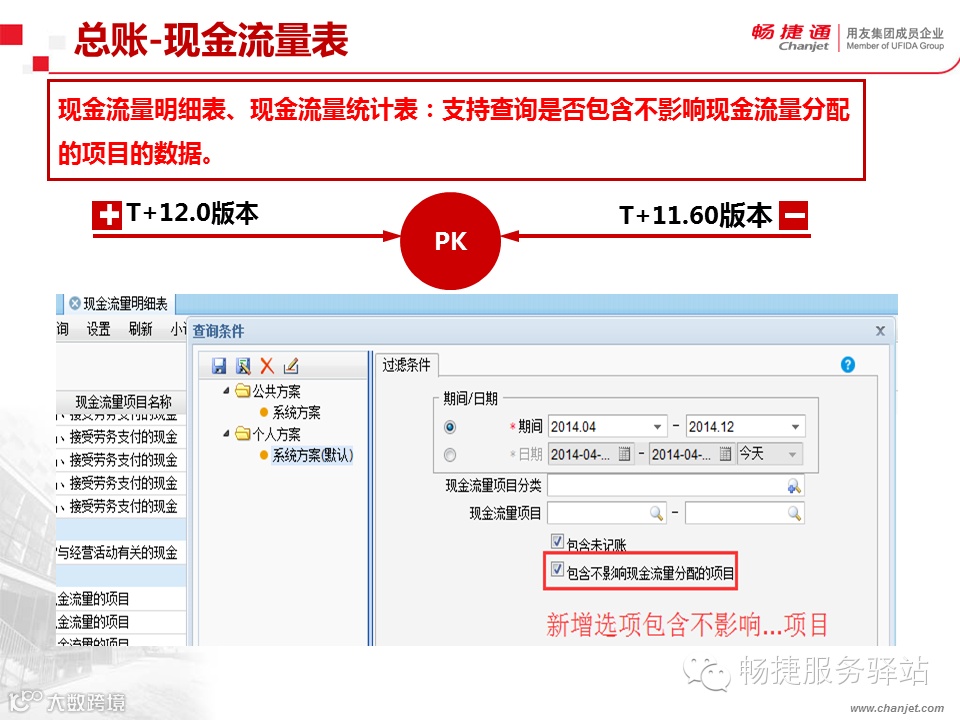Click the 个人方案 folder label
960x720 pixels.
coord(277,434)
